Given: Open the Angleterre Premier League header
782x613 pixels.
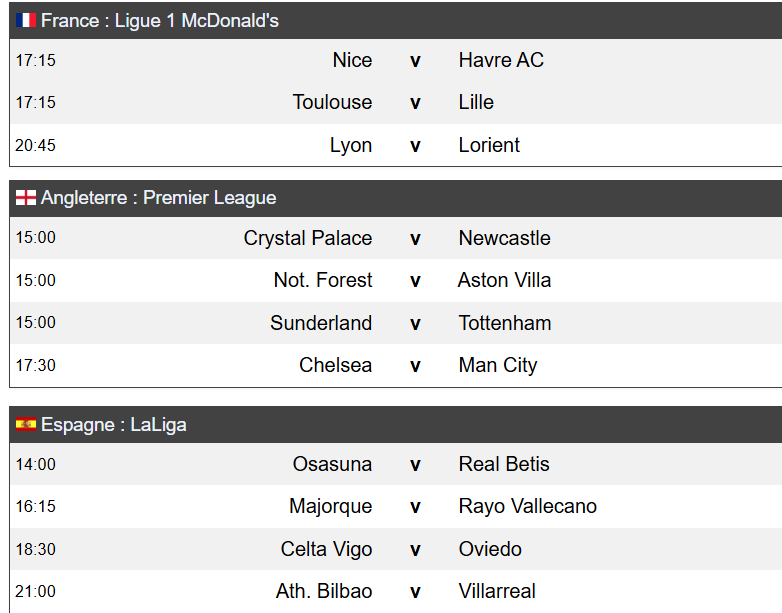Looking at the screenshot, I should coord(158,198).
